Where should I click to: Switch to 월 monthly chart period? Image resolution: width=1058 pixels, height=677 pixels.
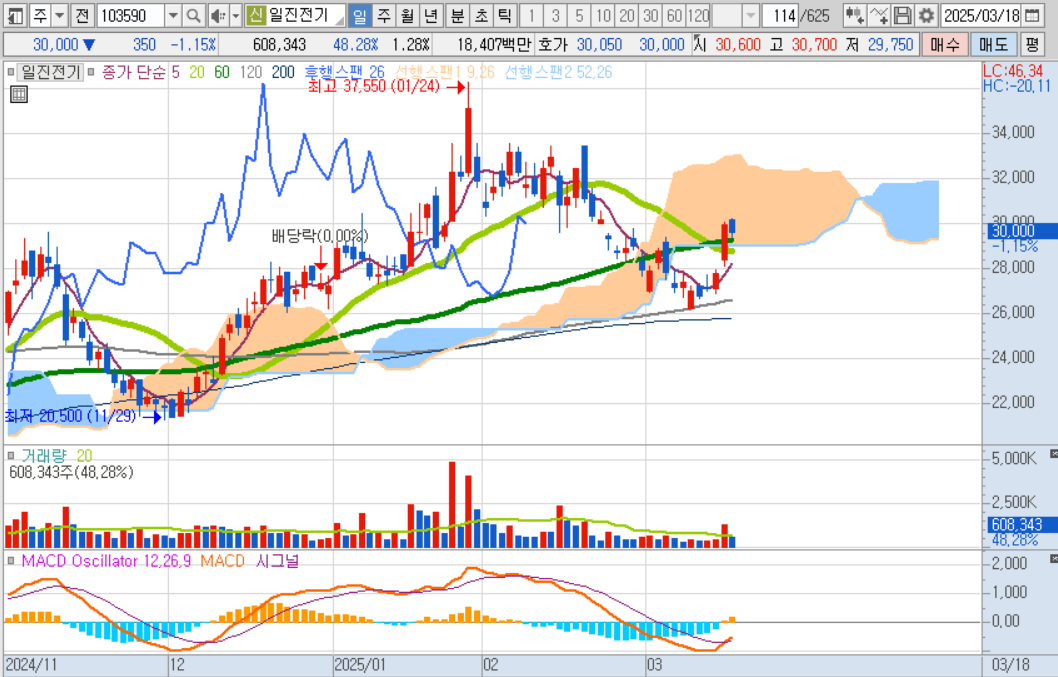pyautogui.click(x=407, y=15)
